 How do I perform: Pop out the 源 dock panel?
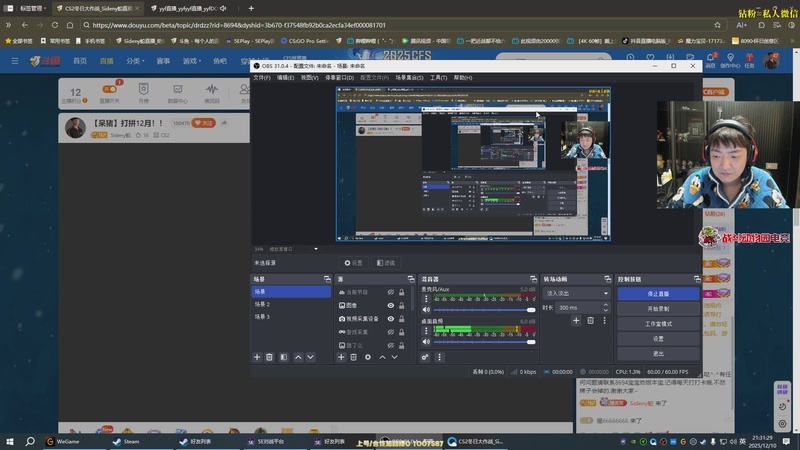click(411, 279)
